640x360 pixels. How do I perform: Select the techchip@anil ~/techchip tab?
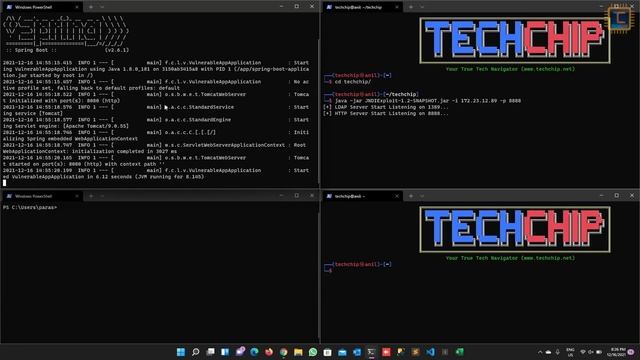361,7
